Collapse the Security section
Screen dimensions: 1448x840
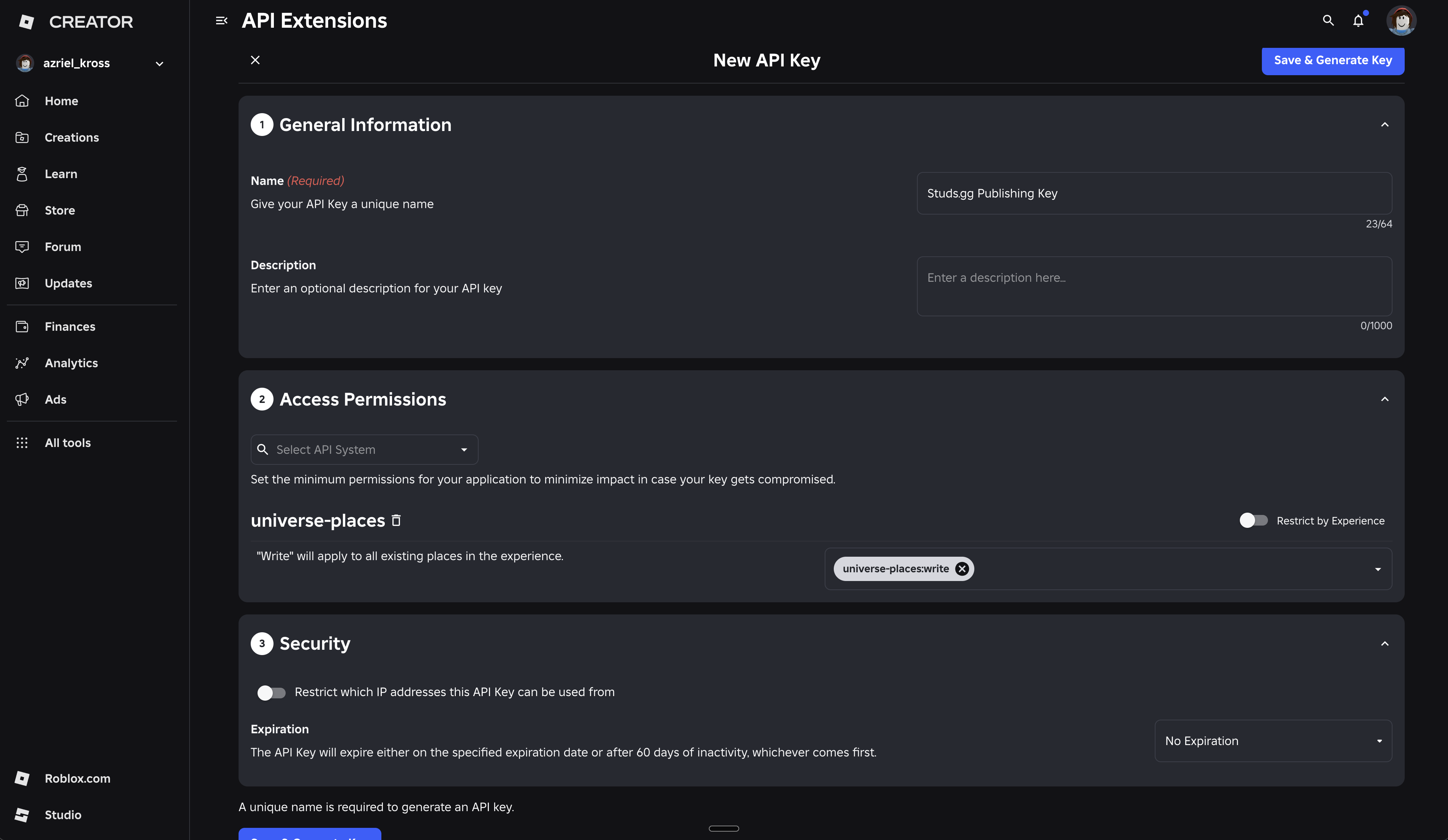point(1385,644)
